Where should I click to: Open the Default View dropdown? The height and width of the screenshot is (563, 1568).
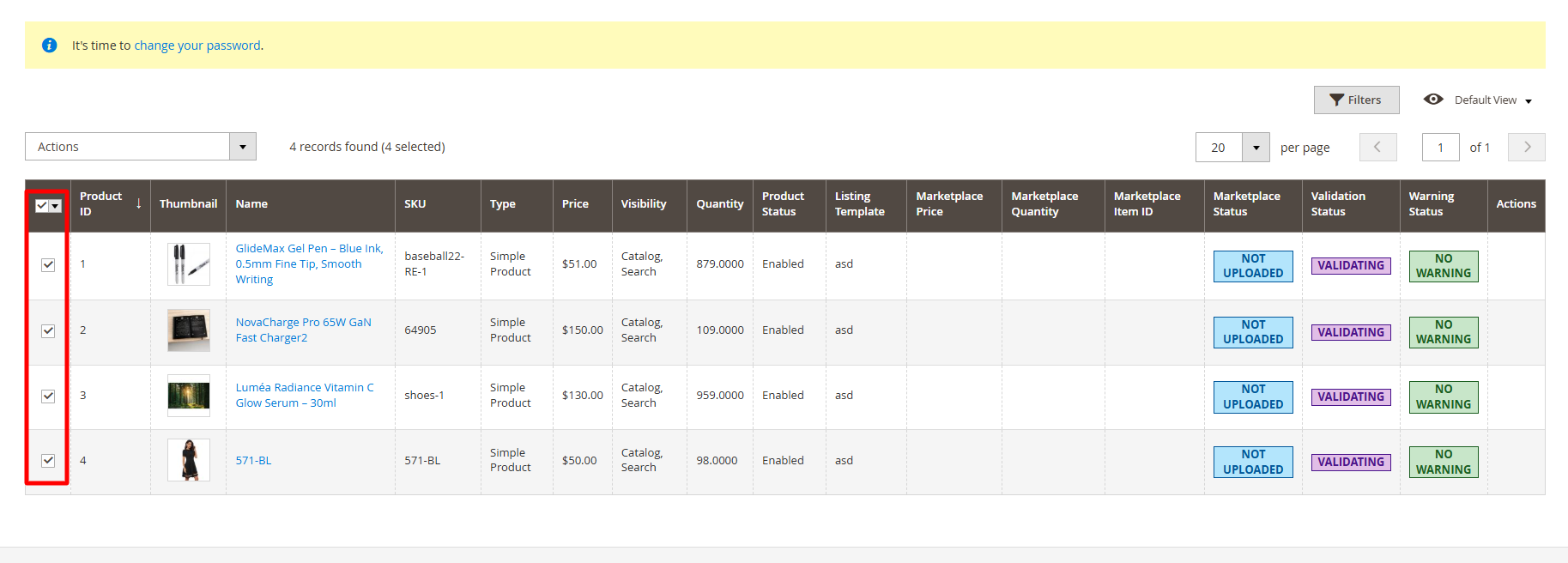(1492, 100)
